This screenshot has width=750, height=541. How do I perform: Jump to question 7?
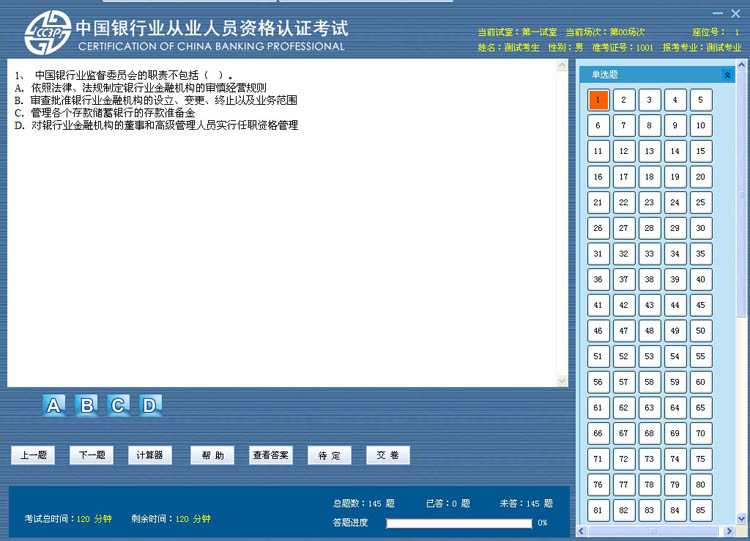click(624, 125)
